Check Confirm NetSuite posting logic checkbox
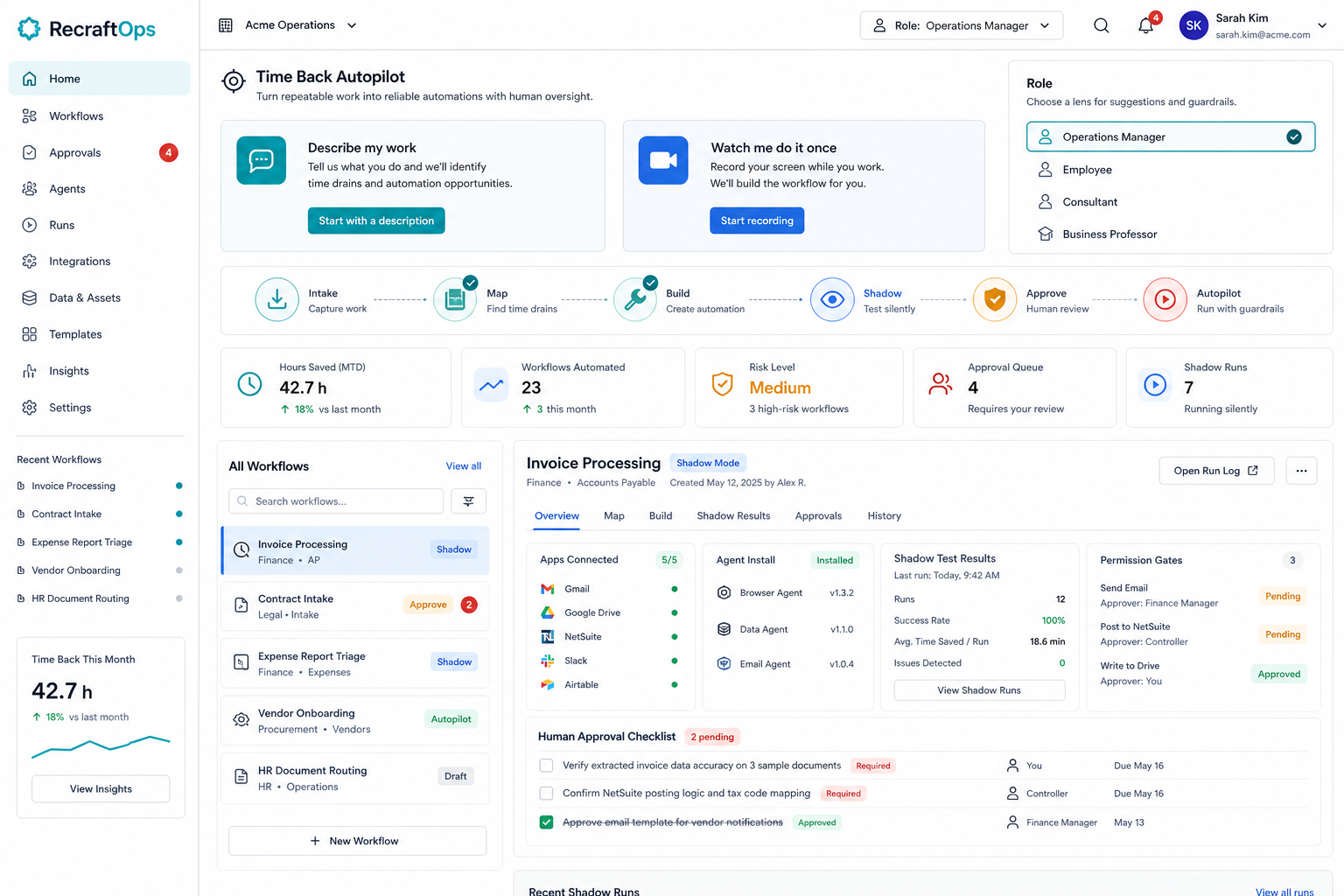The image size is (1344, 896). pos(546,794)
